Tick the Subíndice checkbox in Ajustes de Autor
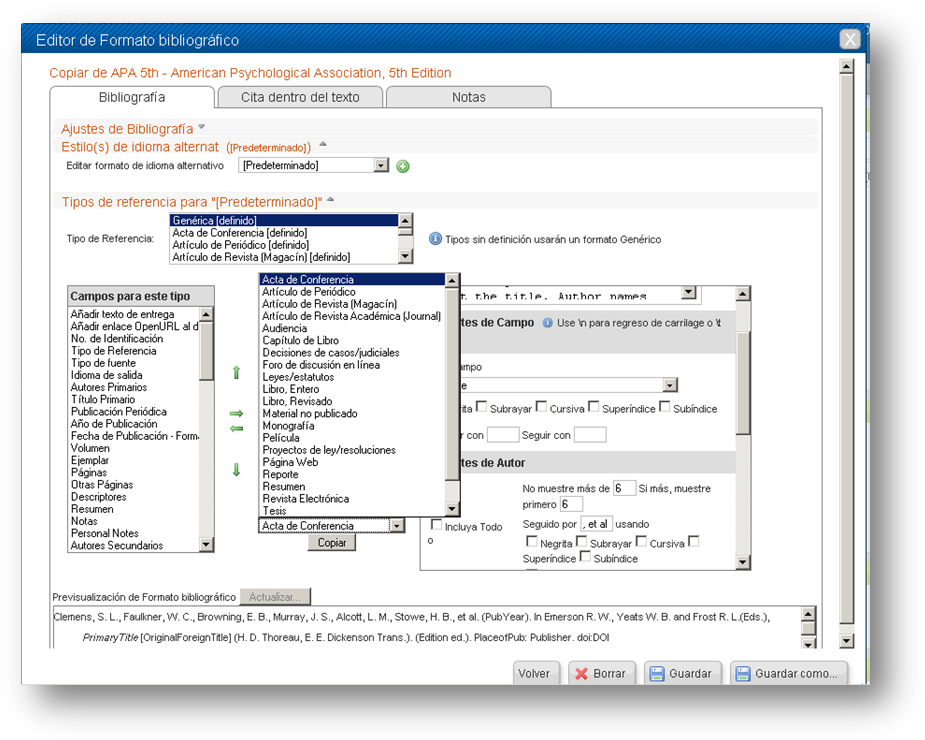This screenshot has height=740, width=925. tap(585, 556)
